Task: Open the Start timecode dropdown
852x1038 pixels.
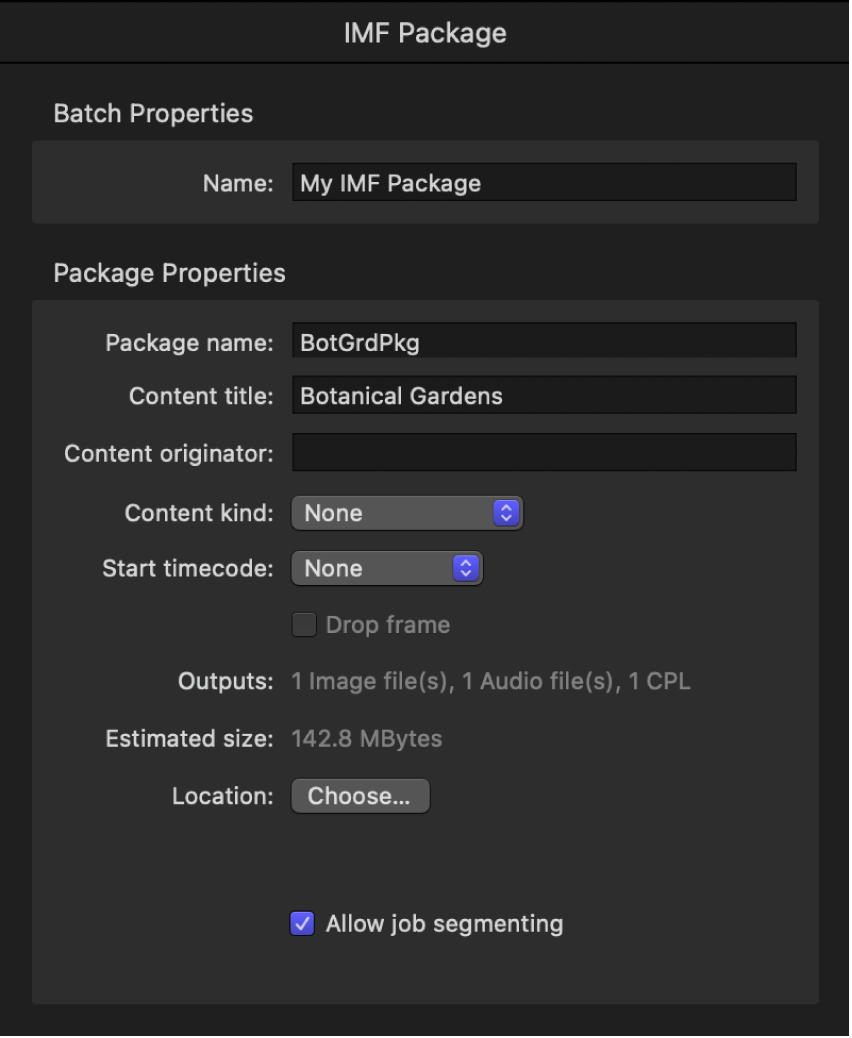Action: [x=386, y=568]
